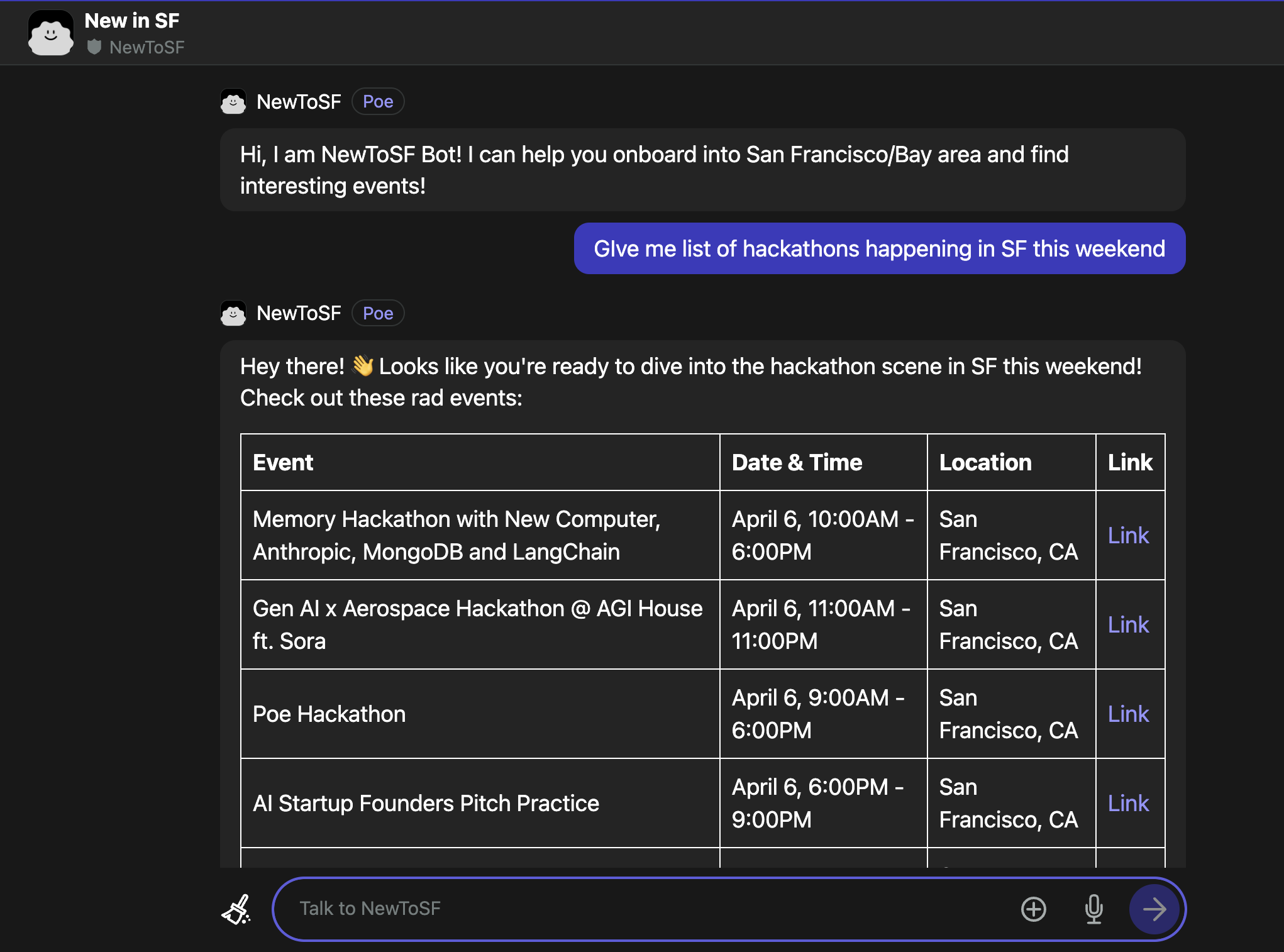The image size is (1284, 952).
Task: Open Link for AI Startup Founders Pitch
Action: [x=1128, y=803]
